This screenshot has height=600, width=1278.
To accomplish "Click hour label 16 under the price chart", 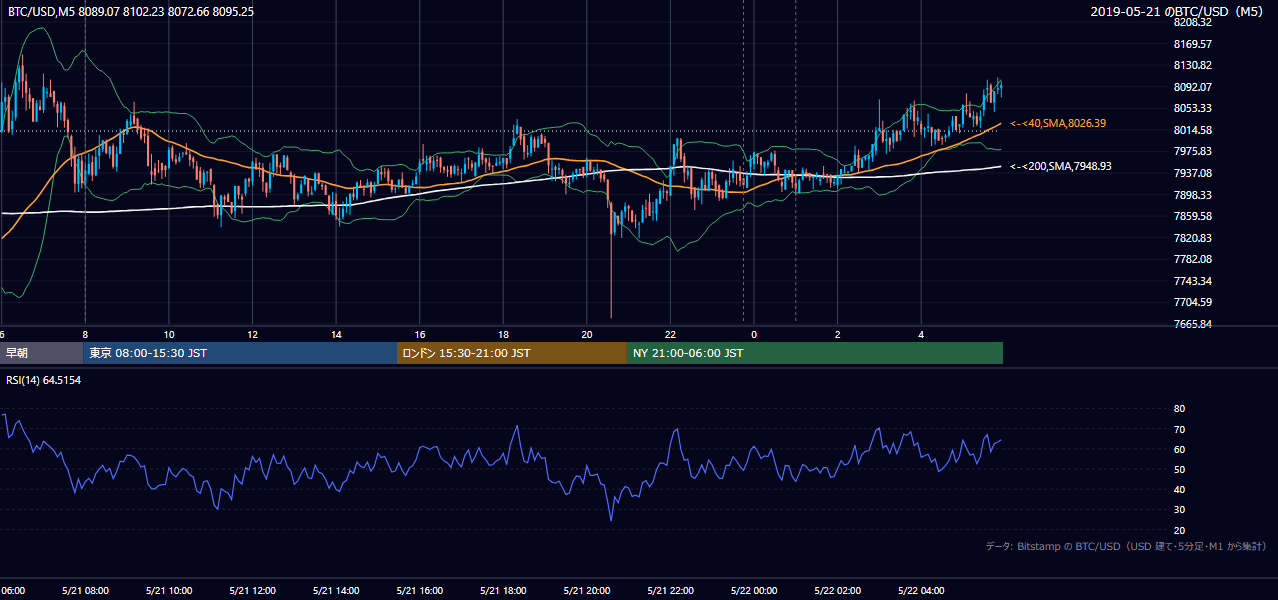I will coord(420,334).
